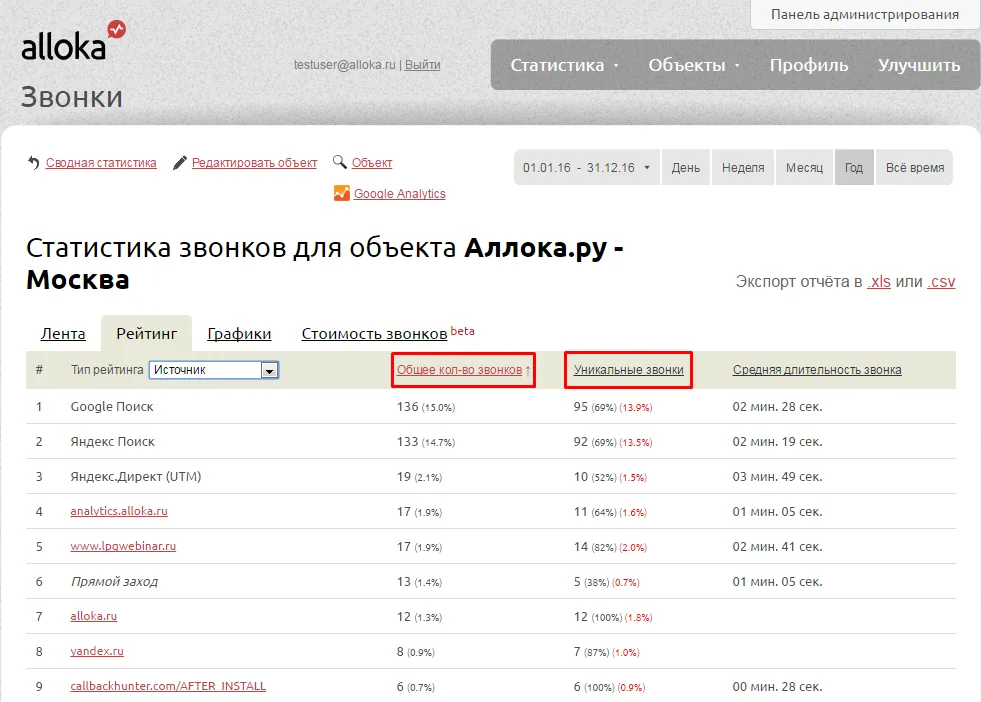Viewport: 981px width, 702px height.
Task: Select the Всё время period button
Action: coord(915,168)
